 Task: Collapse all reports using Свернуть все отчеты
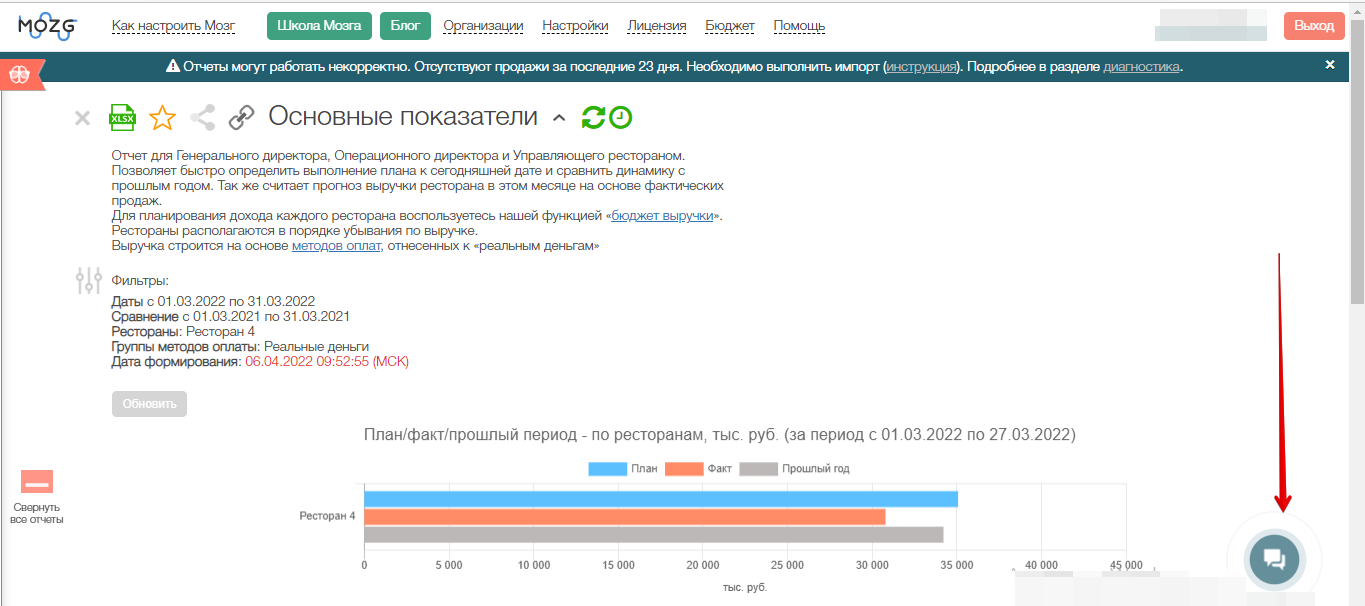coord(37,483)
